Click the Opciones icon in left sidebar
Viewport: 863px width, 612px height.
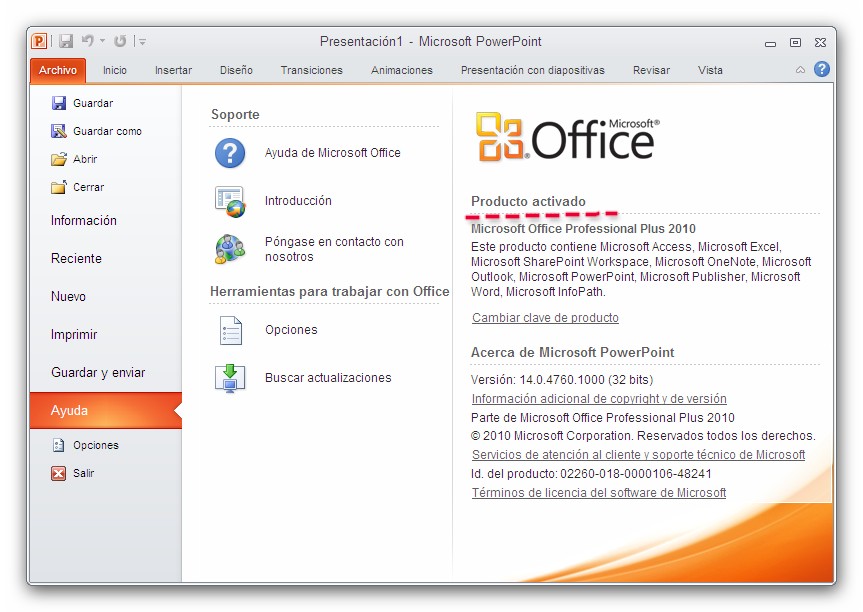point(58,445)
